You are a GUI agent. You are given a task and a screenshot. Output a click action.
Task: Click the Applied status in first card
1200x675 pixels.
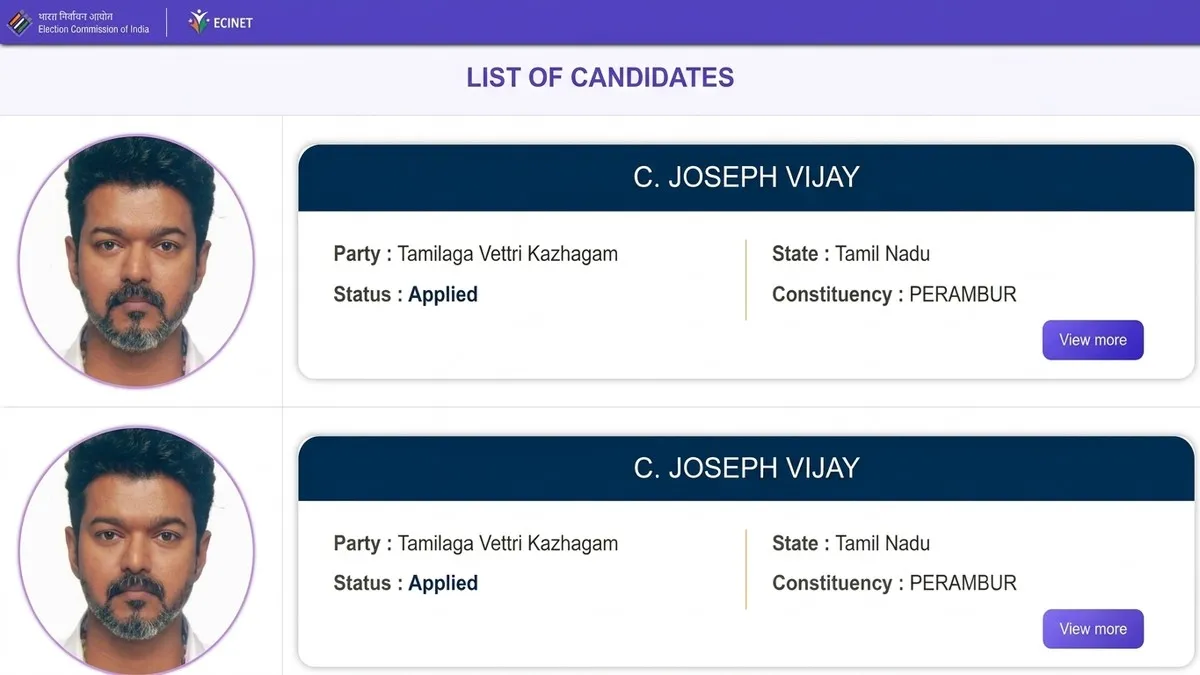coord(443,295)
